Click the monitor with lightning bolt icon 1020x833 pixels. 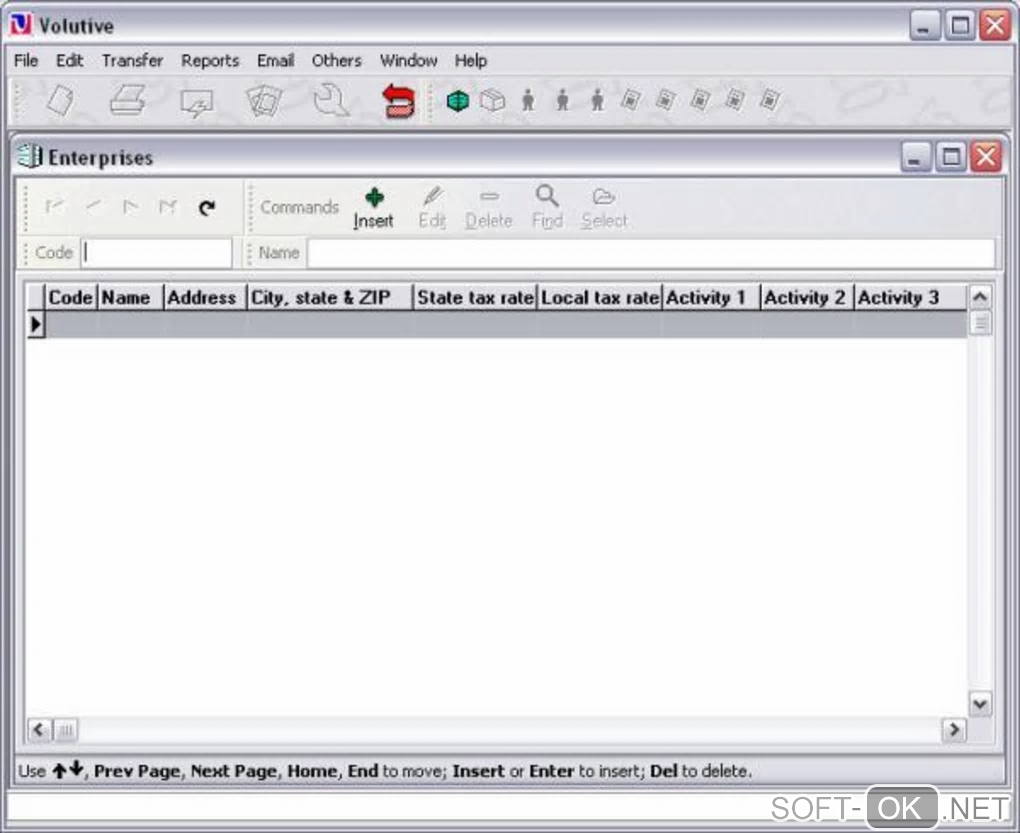tap(196, 102)
